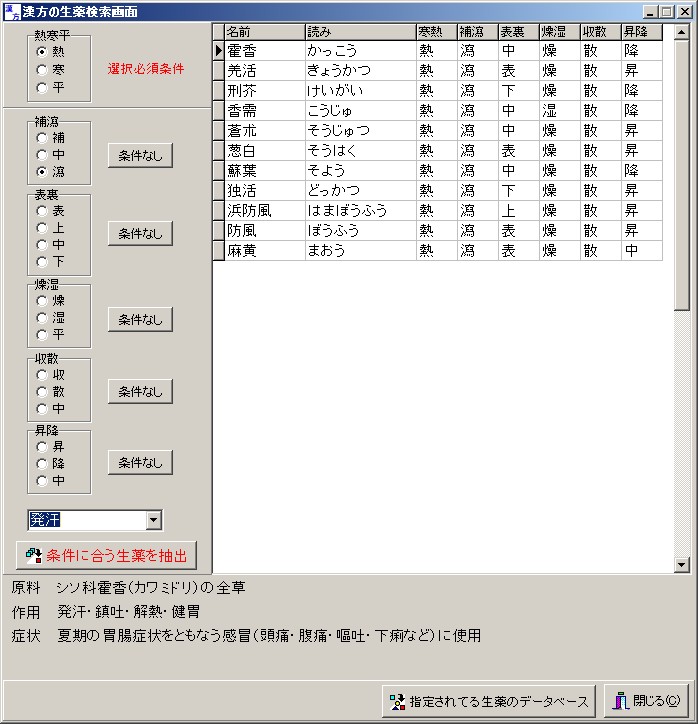Viewport: 698px width, 724px height.
Task: Click 条件なし button beside 燥湿 group
Action: coord(140,320)
